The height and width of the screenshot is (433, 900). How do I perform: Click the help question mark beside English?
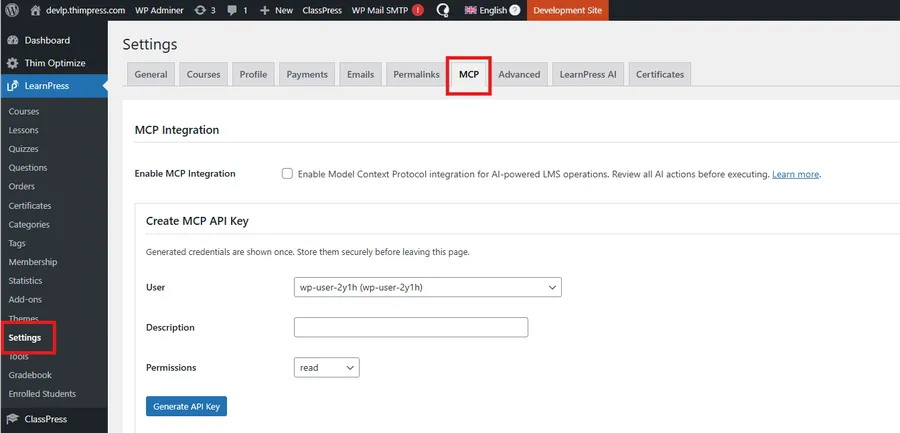coord(515,10)
